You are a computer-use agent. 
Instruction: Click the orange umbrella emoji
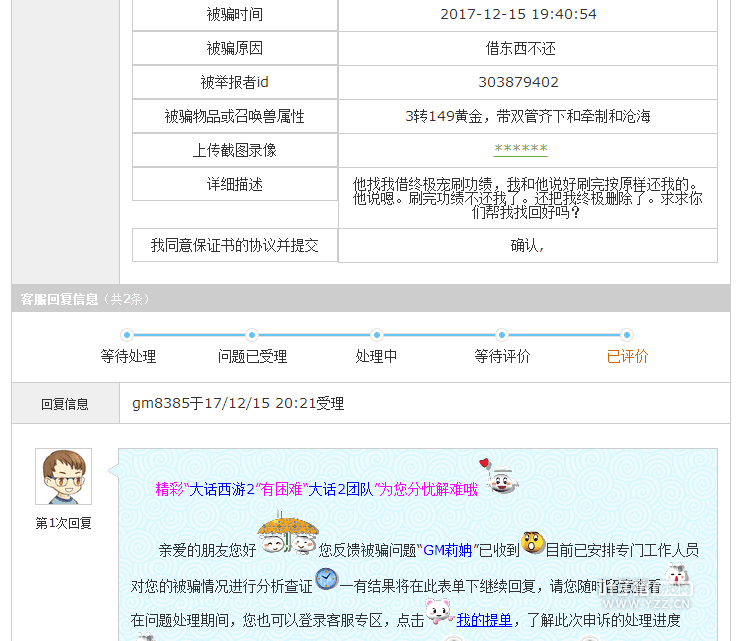(288, 534)
